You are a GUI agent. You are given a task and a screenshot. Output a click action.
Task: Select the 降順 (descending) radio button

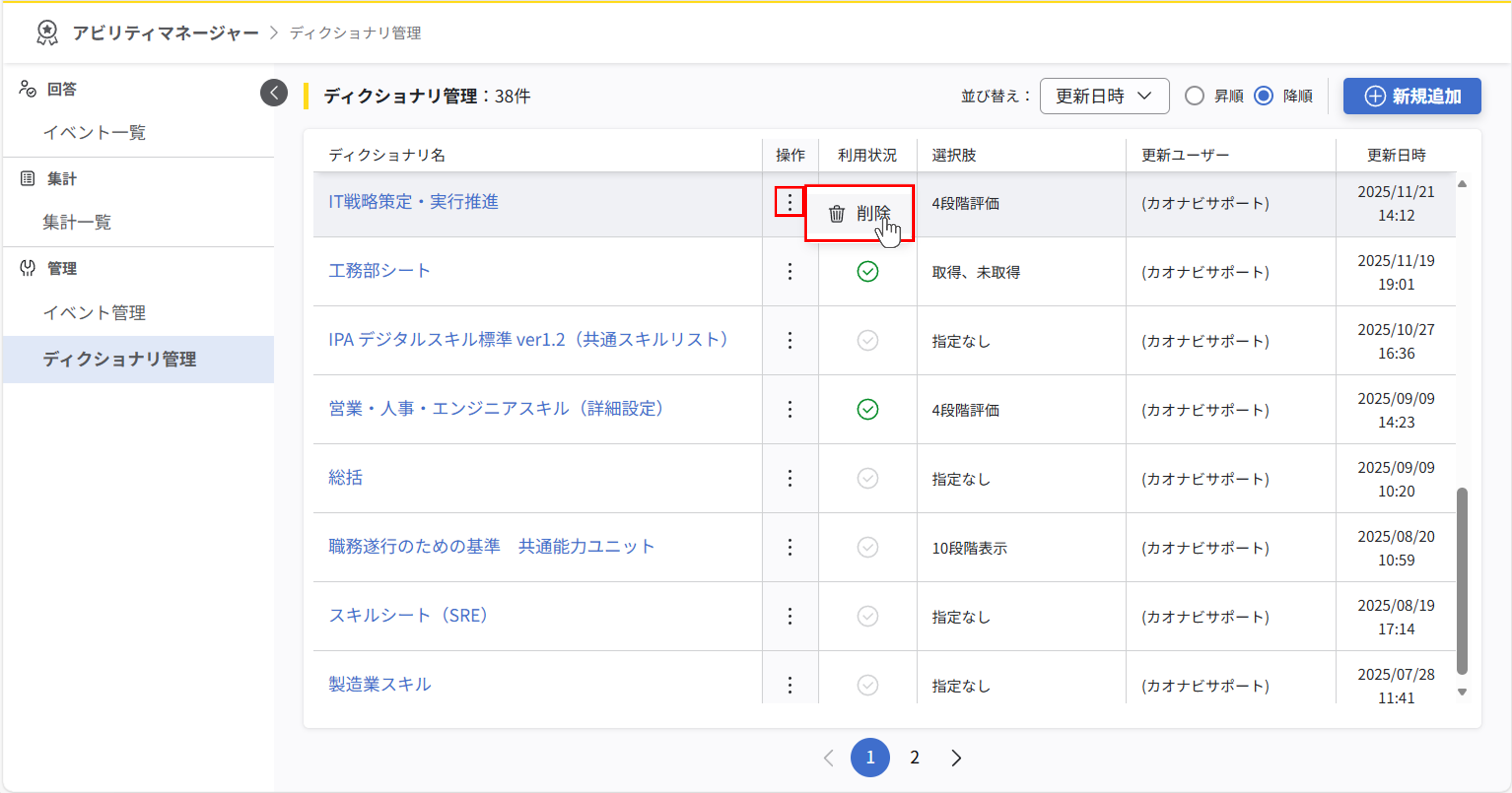tap(1264, 95)
